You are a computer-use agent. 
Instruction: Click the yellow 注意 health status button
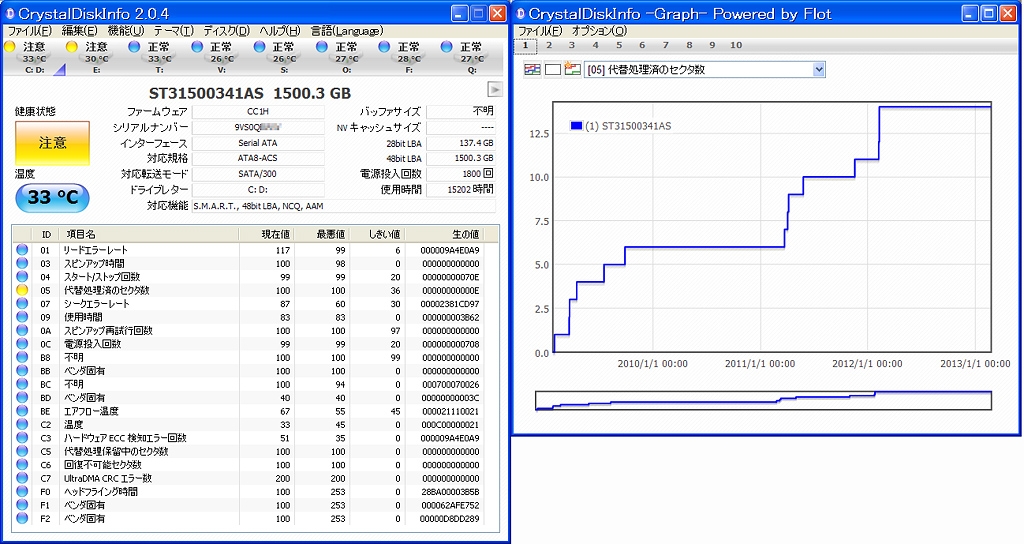click(x=52, y=143)
